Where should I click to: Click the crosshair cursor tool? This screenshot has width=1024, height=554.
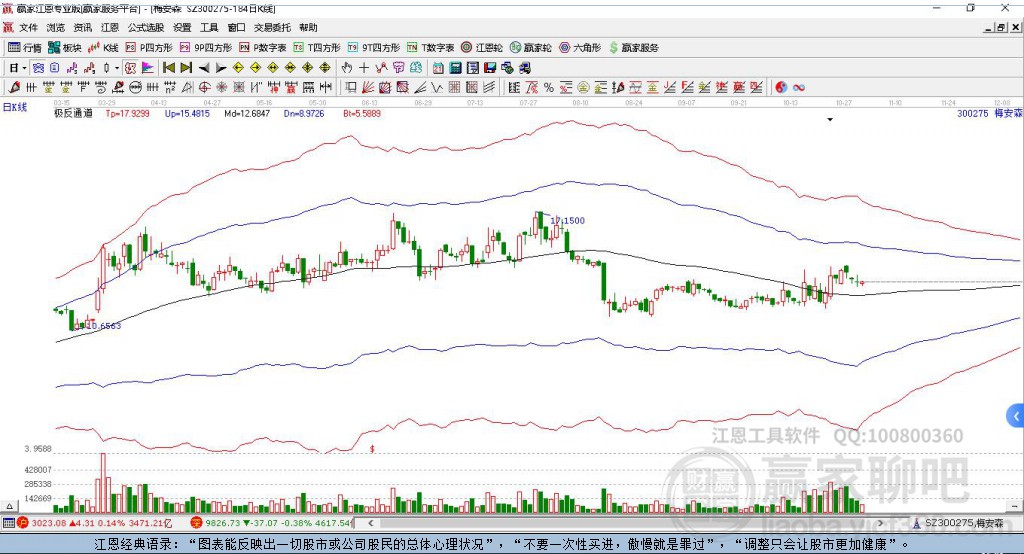[364, 68]
